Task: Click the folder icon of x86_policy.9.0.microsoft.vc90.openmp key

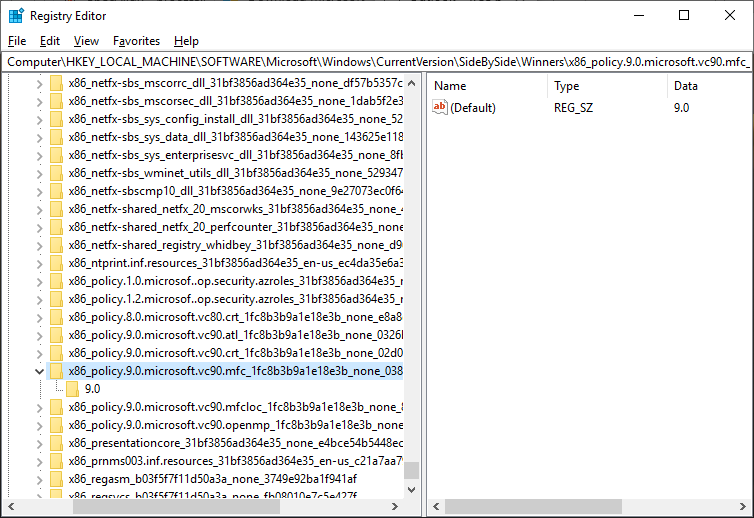Action: point(56,425)
